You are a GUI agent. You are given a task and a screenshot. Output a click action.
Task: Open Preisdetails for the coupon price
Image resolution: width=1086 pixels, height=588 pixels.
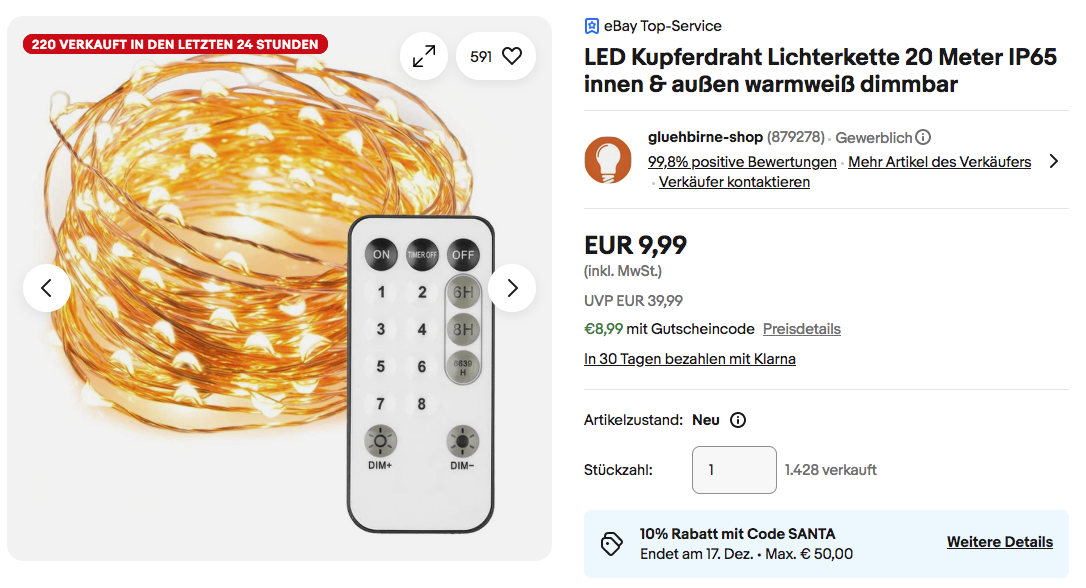pyautogui.click(x=801, y=329)
